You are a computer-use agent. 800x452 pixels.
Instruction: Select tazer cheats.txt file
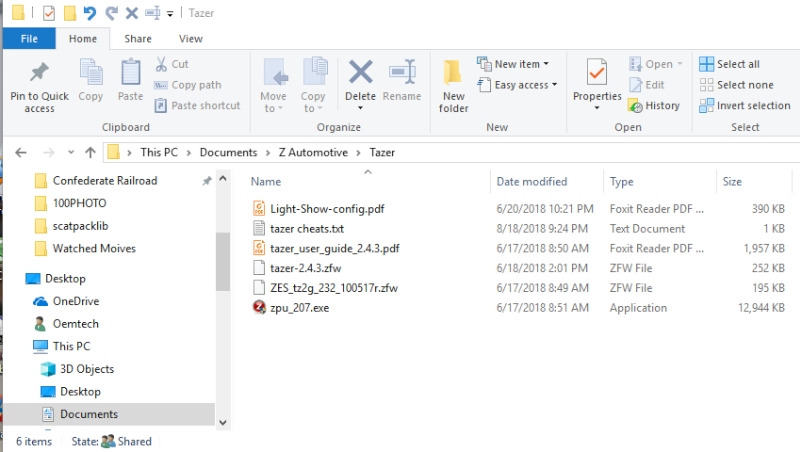tap(307, 229)
